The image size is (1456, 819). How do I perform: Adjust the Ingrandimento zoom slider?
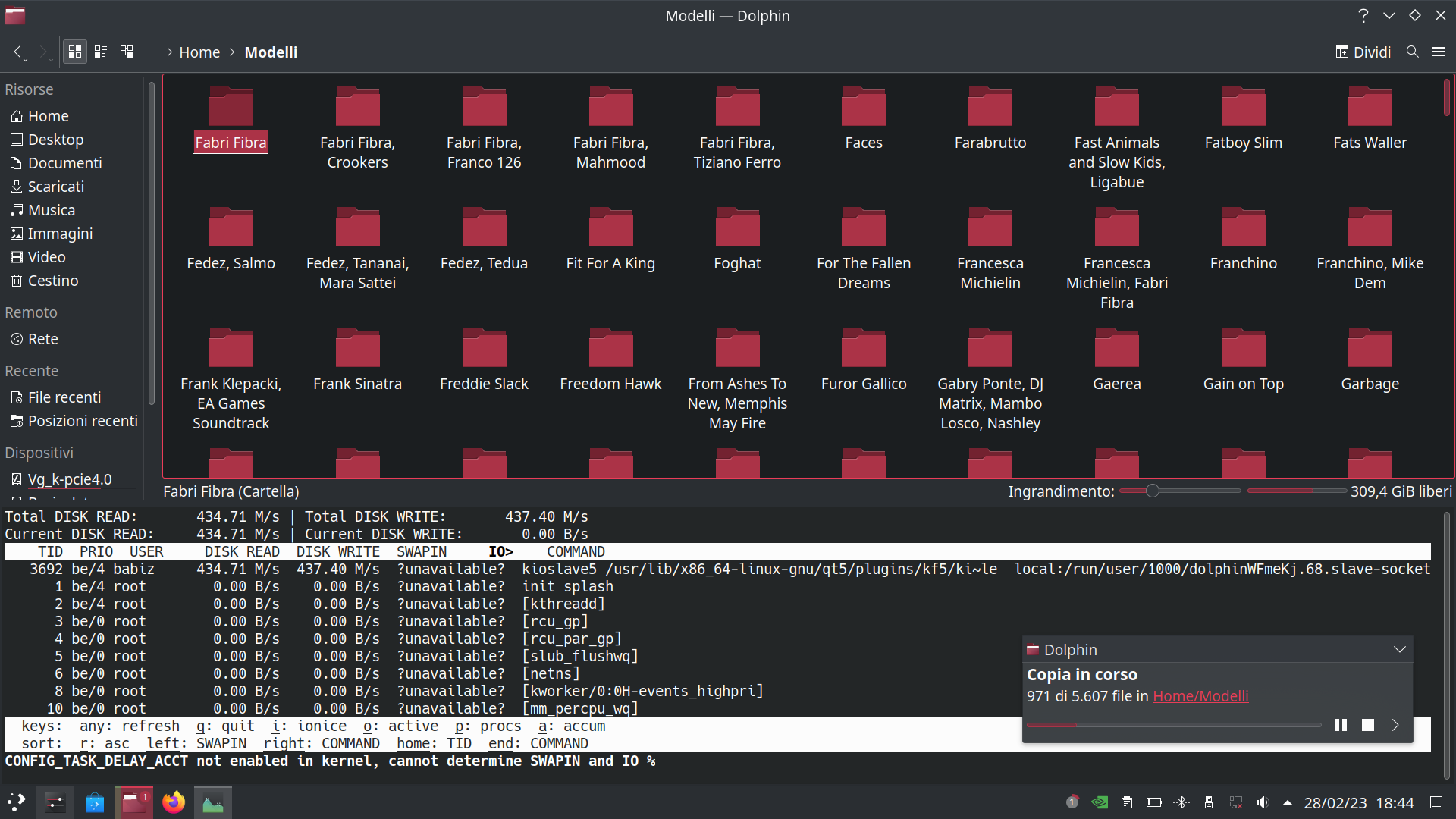pyautogui.click(x=1152, y=491)
